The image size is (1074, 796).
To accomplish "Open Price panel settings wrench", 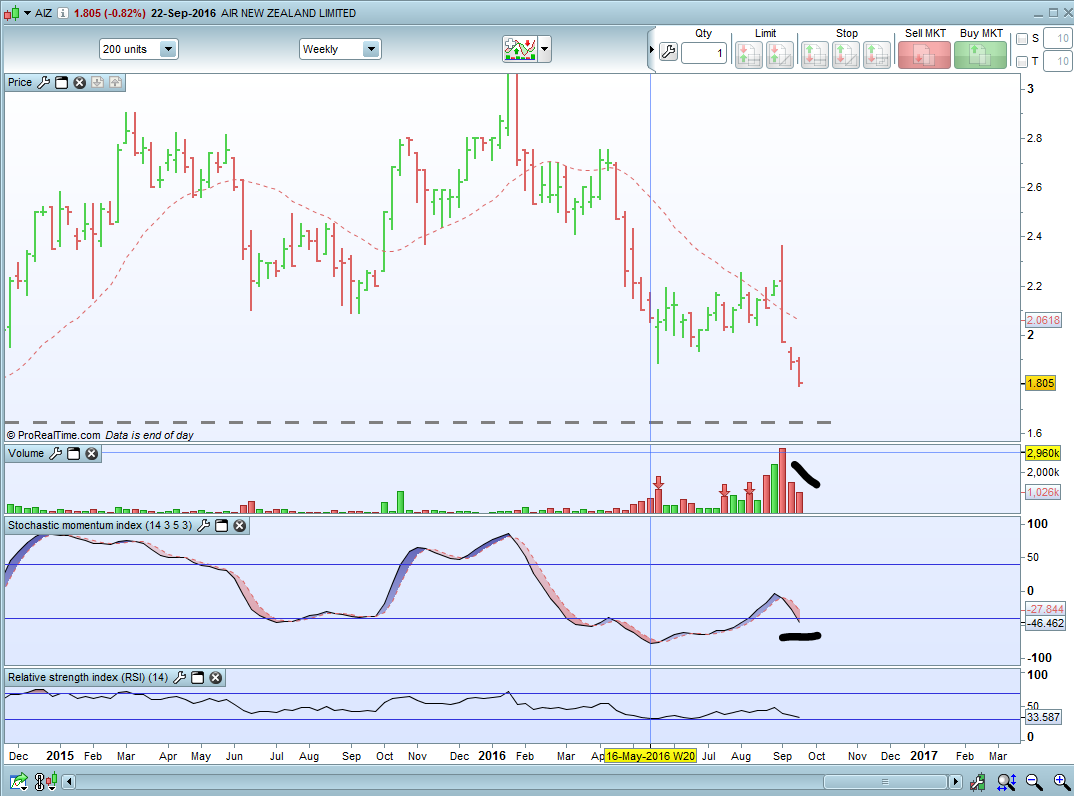I will point(43,82).
